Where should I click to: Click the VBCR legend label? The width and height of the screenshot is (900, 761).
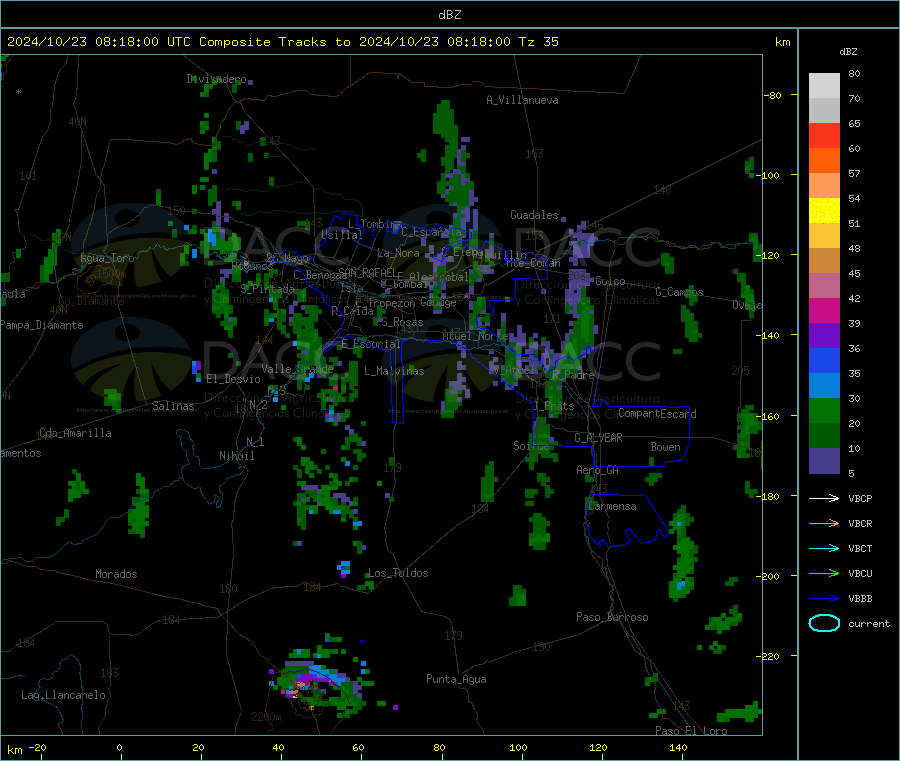tap(860, 523)
